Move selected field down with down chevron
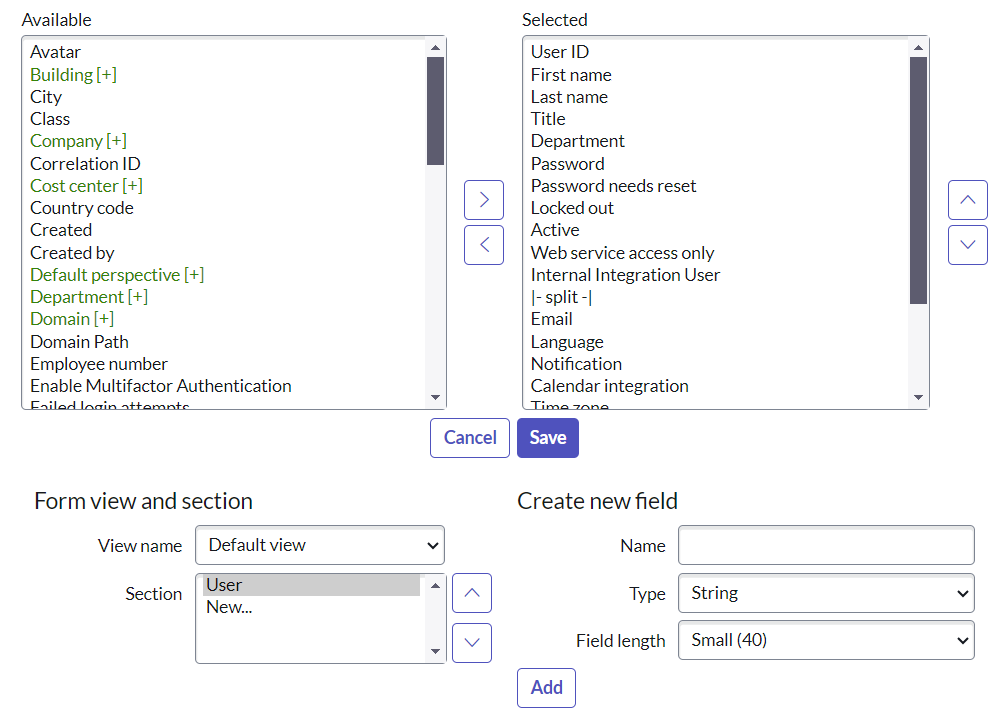1005x718 pixels. [967, 245]
